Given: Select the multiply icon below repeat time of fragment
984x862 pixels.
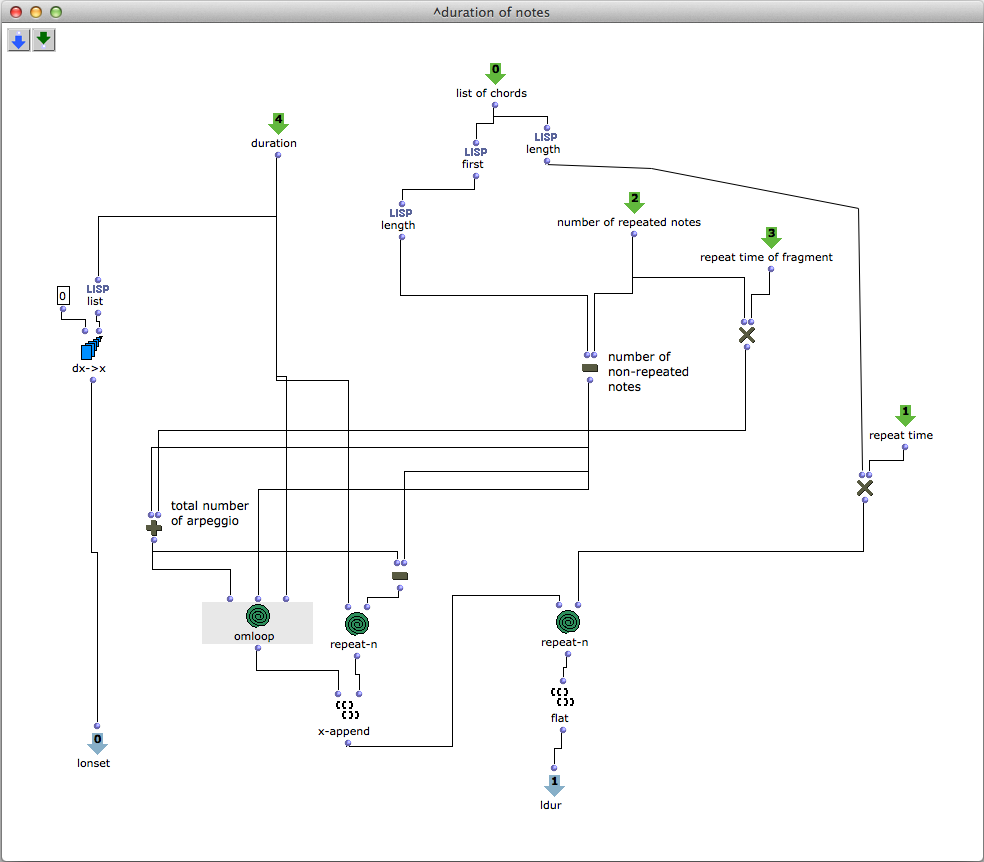Looking at the screenshot, I should pyautogui.click(x=746, y=335).
